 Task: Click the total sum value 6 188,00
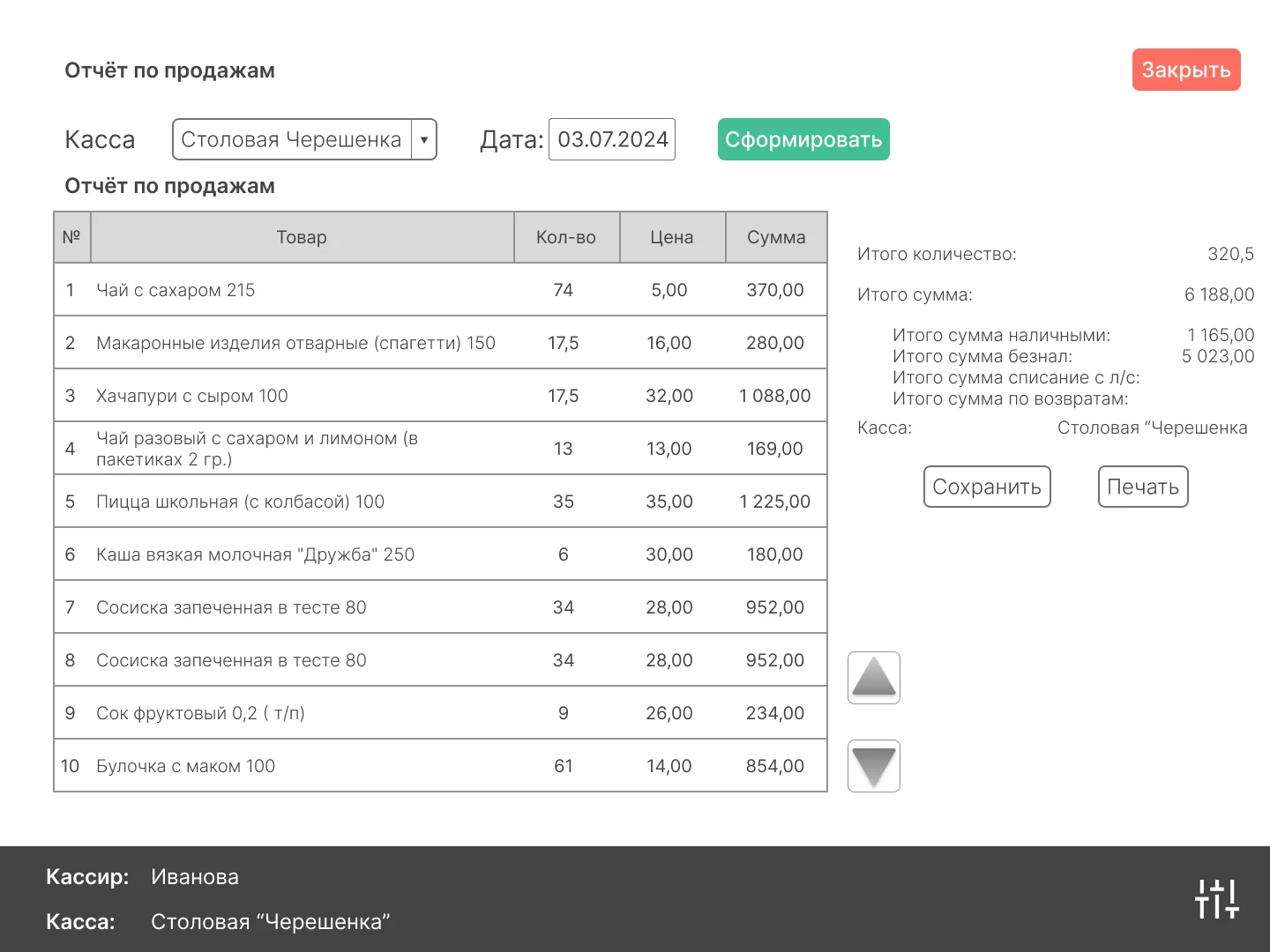1220,294
